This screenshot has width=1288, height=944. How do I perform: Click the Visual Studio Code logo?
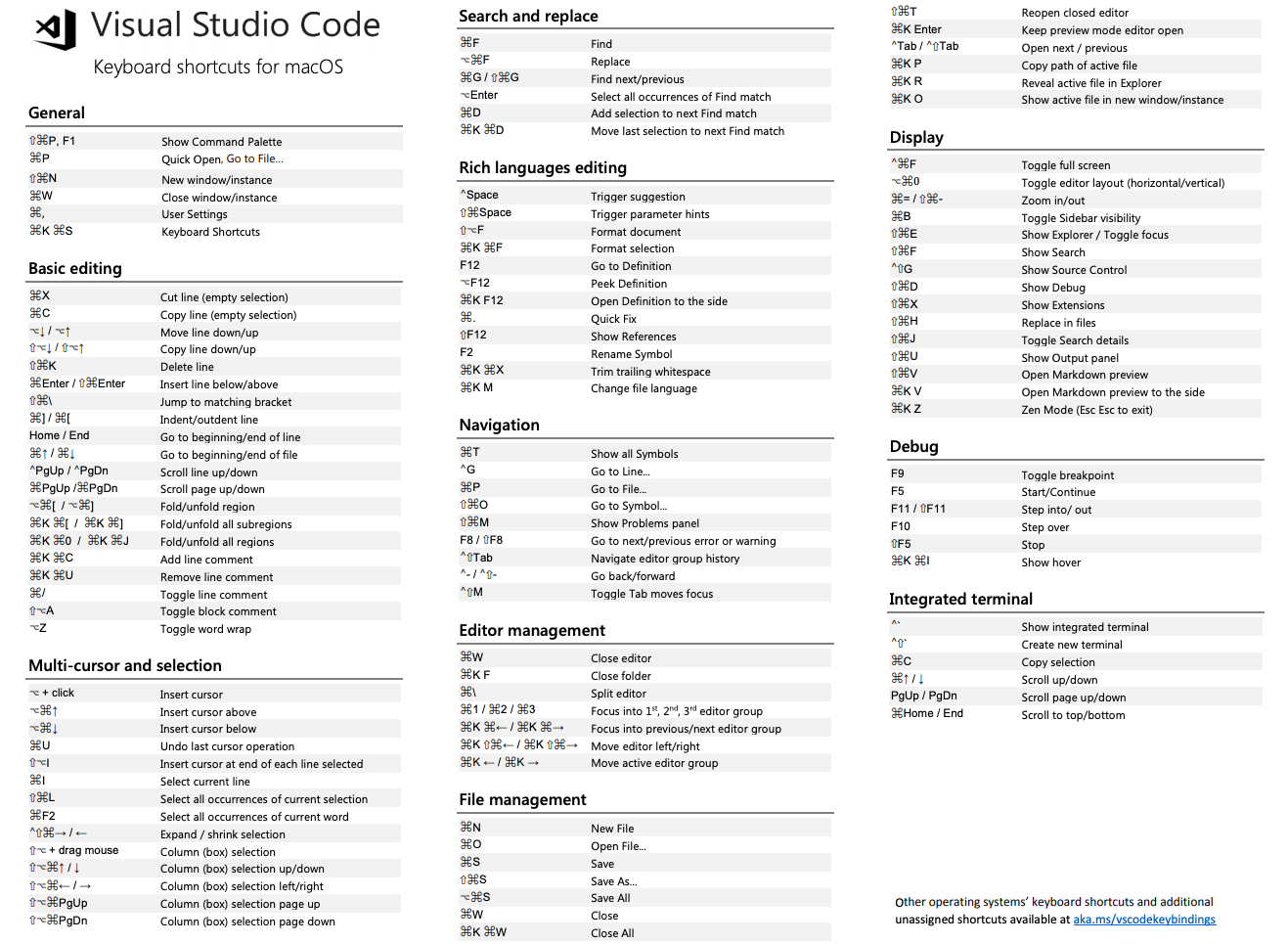(x=57, y=28)
